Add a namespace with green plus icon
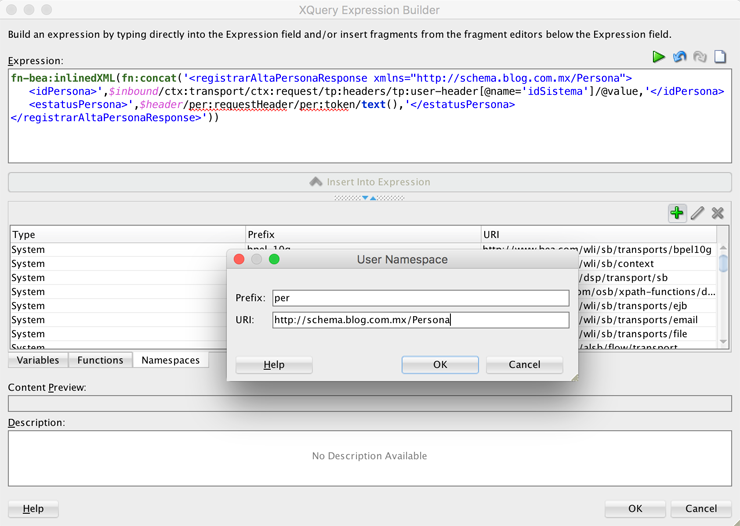 (677, 213)
